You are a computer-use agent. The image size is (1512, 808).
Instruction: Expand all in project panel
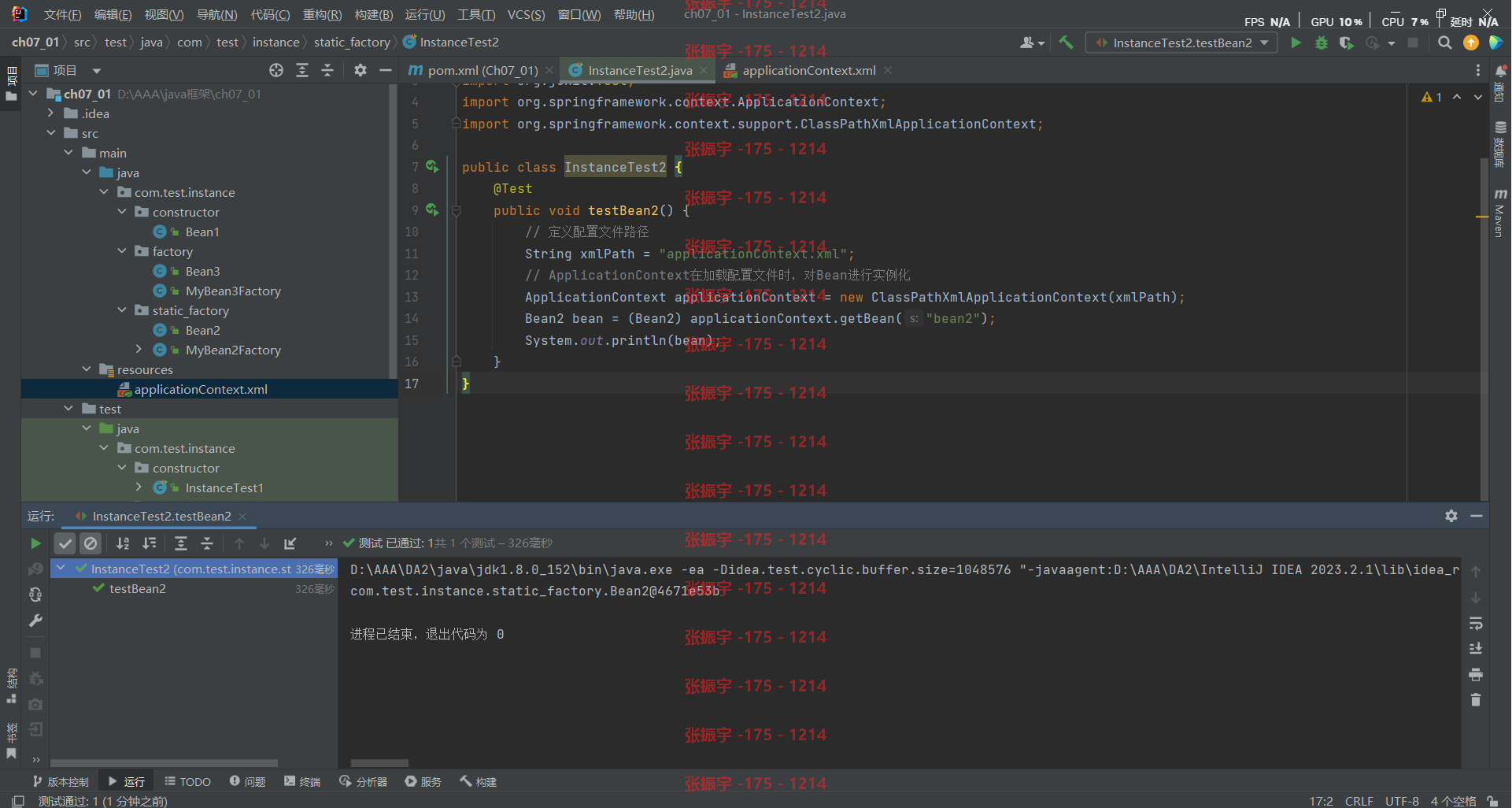pyautogui.click(x=302, y=70)
